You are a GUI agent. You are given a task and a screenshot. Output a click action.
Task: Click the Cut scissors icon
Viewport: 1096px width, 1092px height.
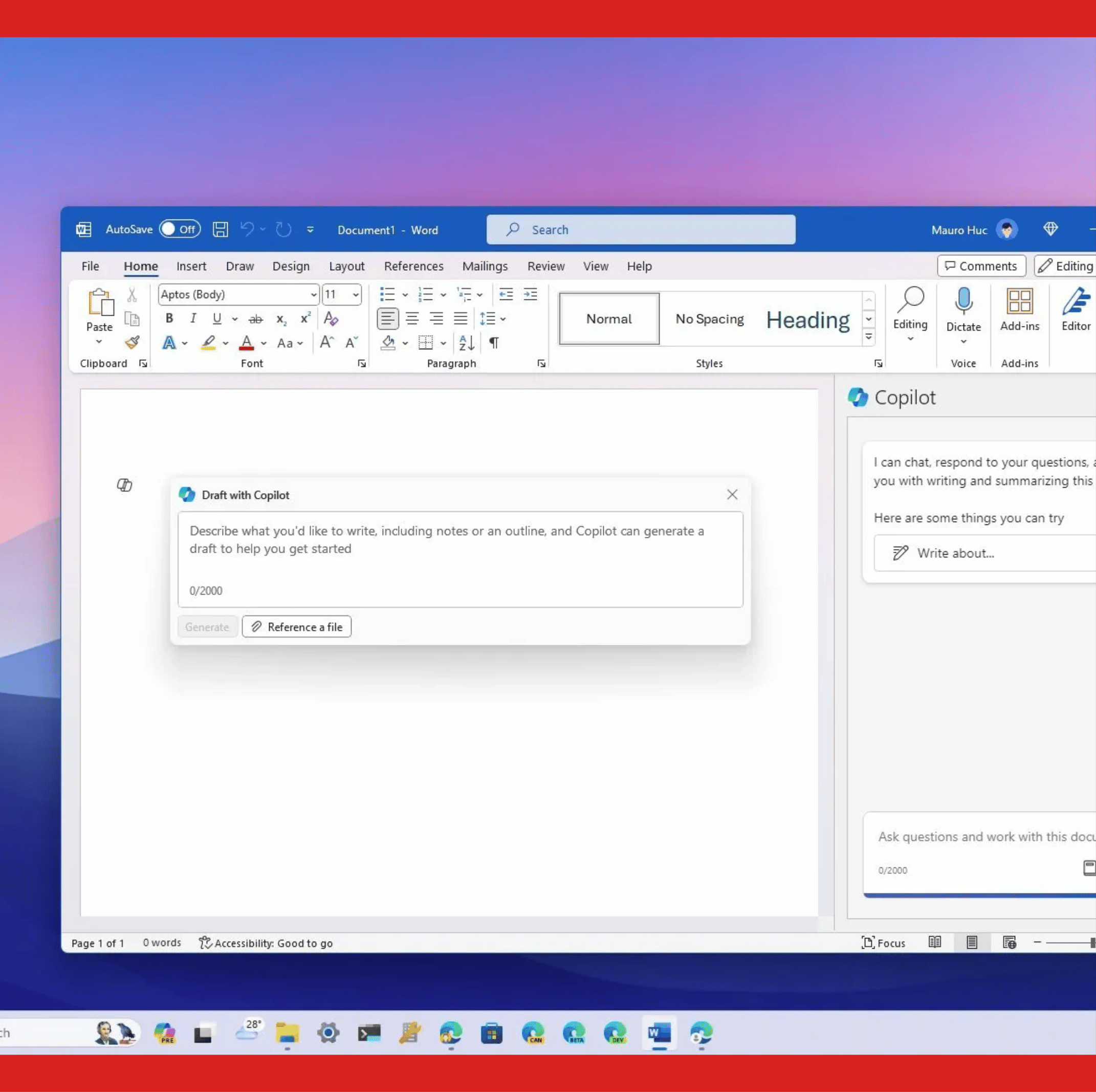click(131, 295)
